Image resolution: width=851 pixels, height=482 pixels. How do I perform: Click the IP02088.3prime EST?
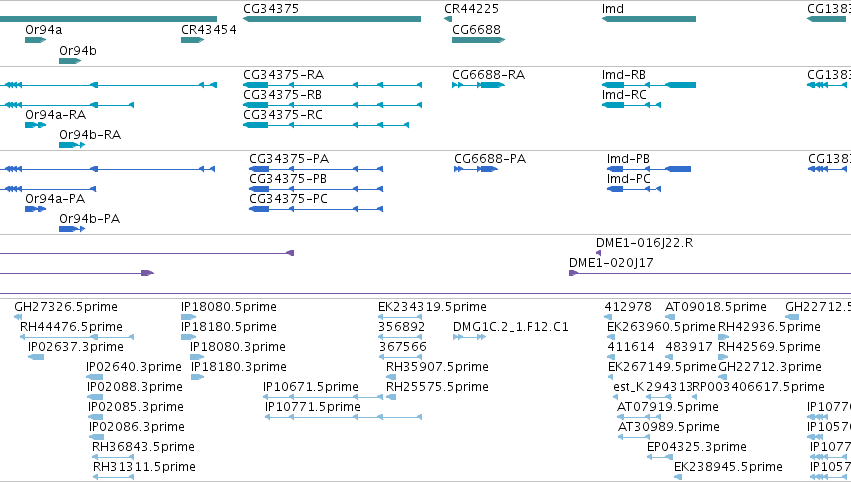tap(95, 397)
